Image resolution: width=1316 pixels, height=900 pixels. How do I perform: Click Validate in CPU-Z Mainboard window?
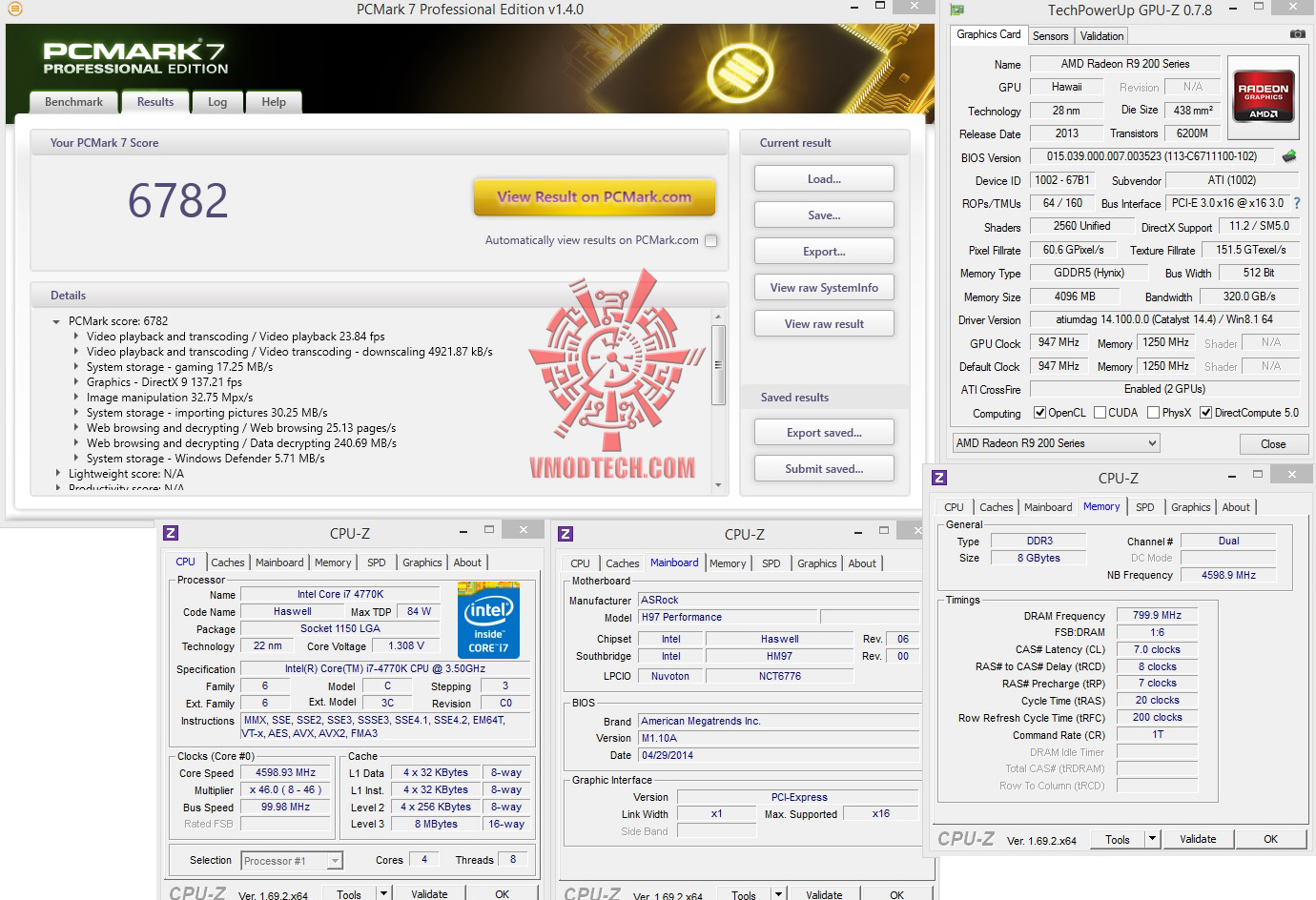coord(824,894)
